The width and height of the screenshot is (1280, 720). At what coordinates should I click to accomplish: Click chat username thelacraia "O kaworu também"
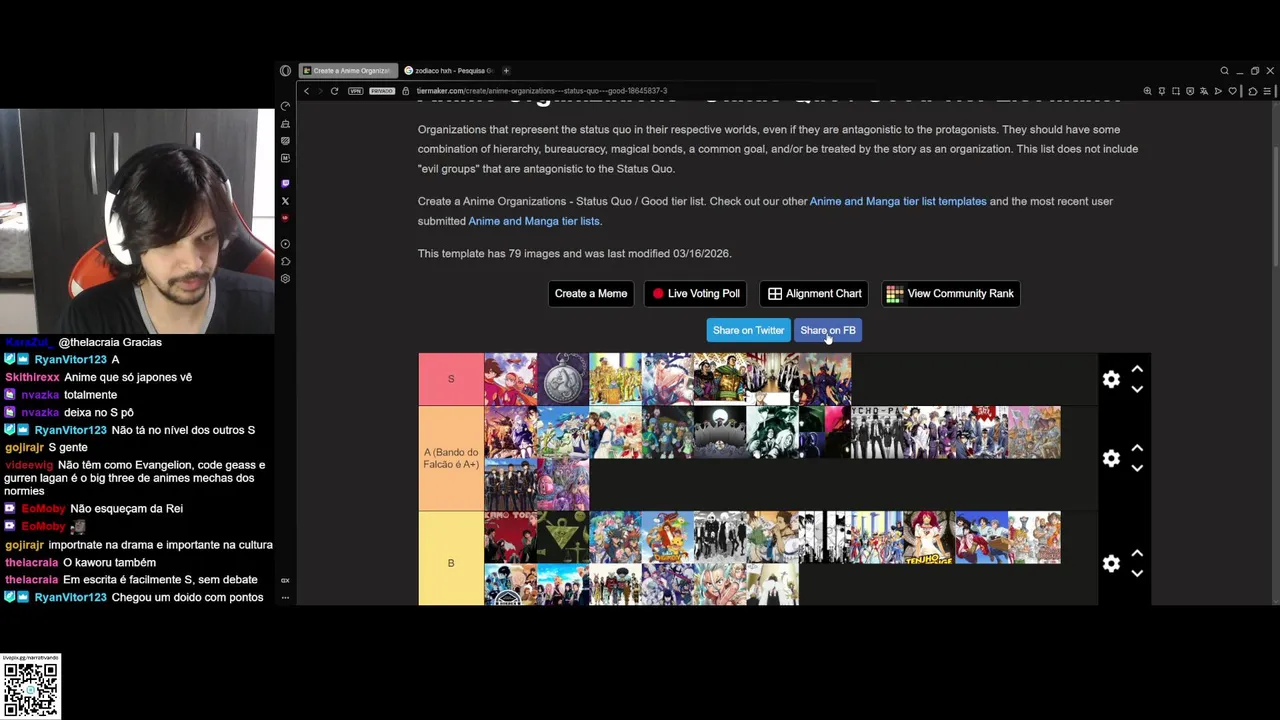pos(31,562)
